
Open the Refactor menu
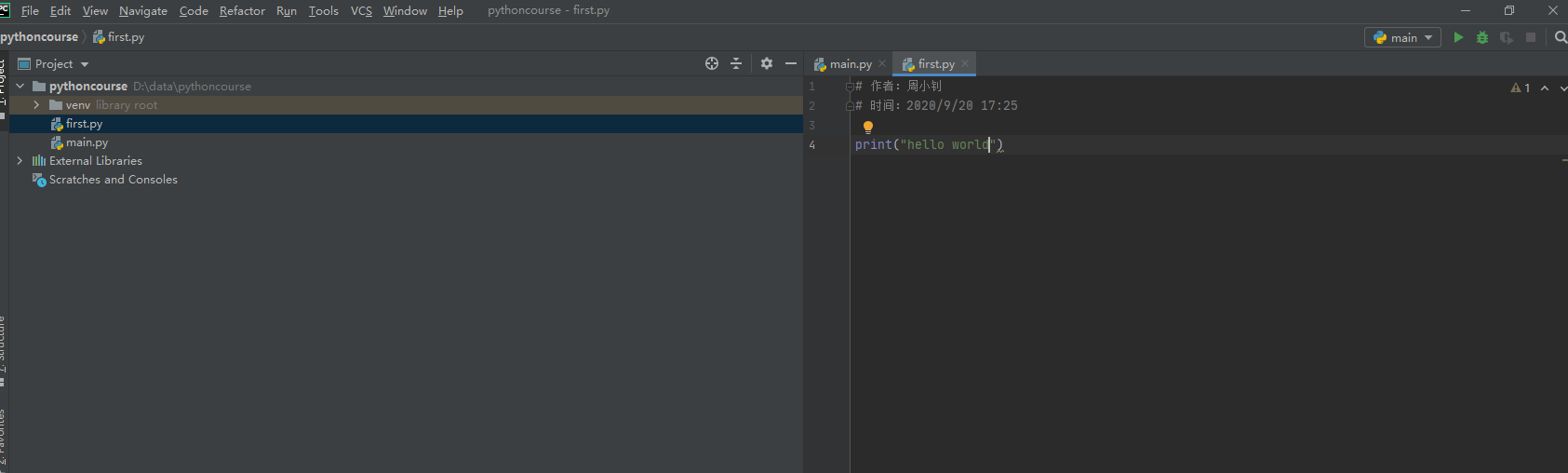coord(242,11)
